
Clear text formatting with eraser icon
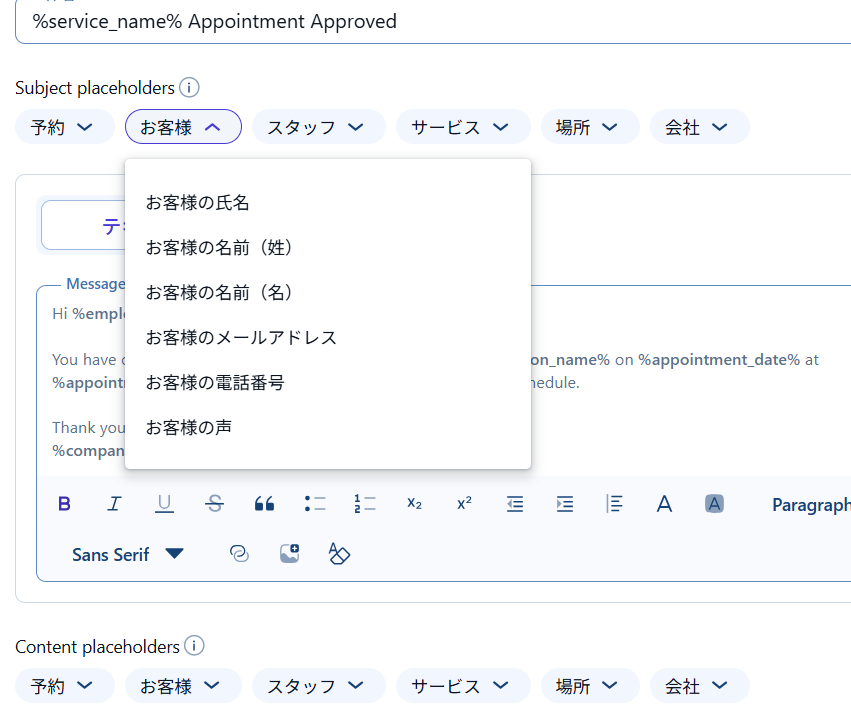(339, 554)
